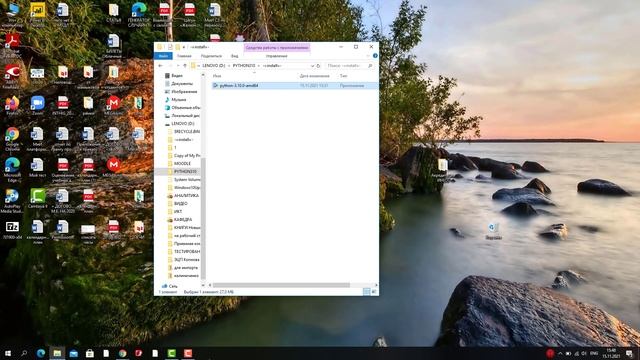This screenshot has height=360, width=640.
Task: Open Mail app from the taskbar
Action: pos(73,353)
